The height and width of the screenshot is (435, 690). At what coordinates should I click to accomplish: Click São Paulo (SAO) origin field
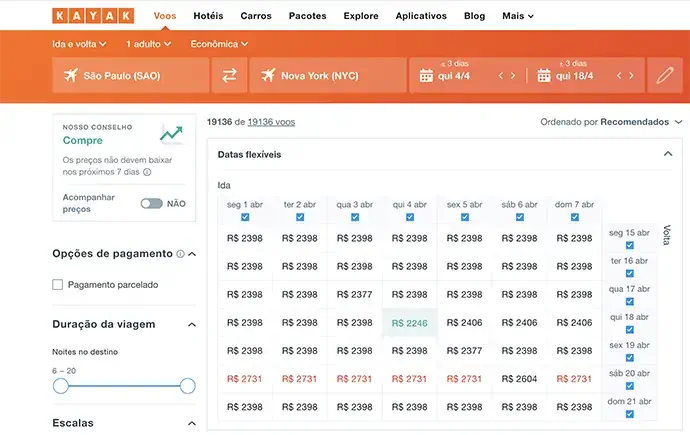point(131,76)
